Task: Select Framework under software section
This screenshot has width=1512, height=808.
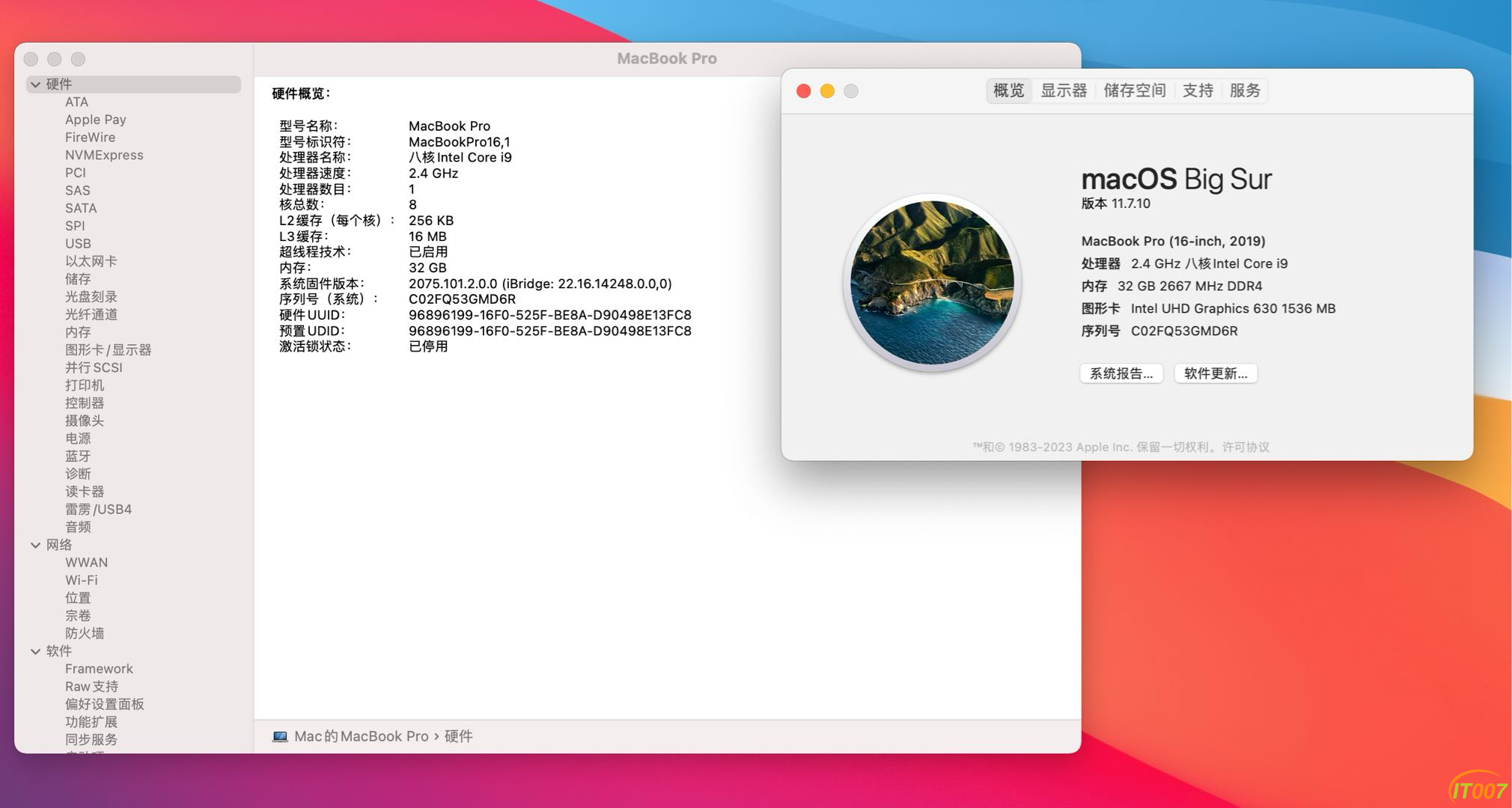Action: (99, 669)
